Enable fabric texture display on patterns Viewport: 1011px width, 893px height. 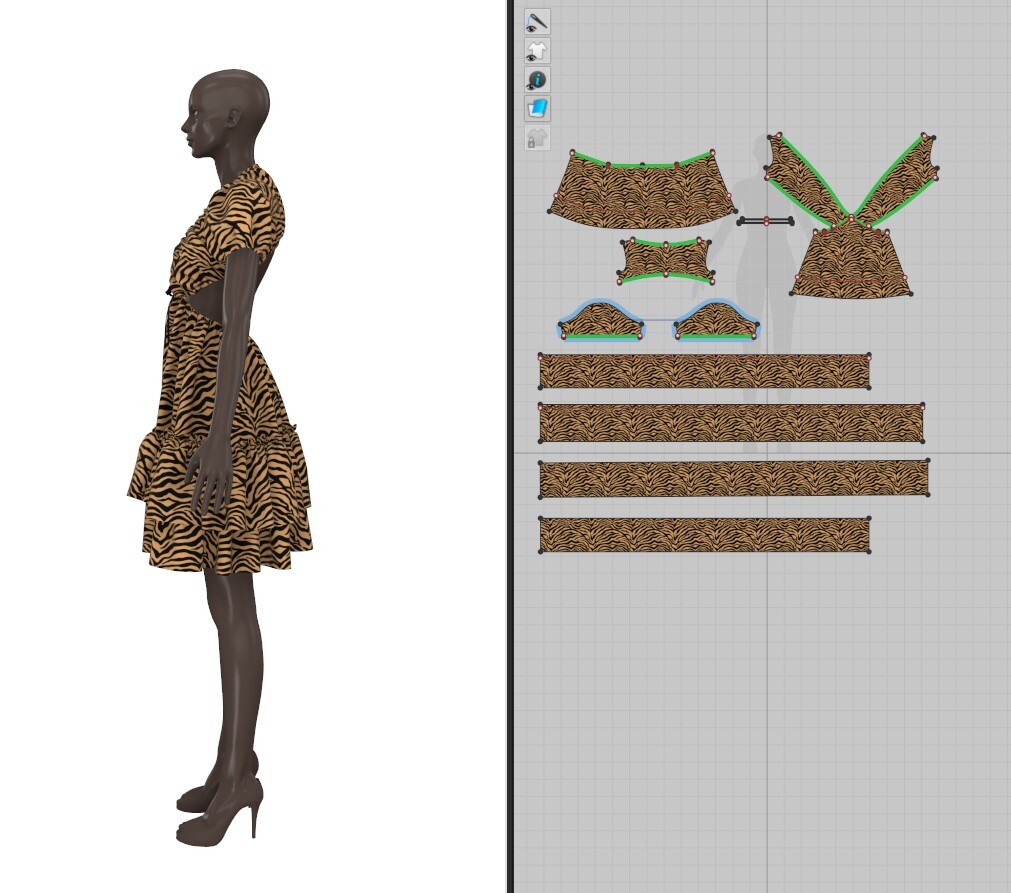tap(535, 108)
